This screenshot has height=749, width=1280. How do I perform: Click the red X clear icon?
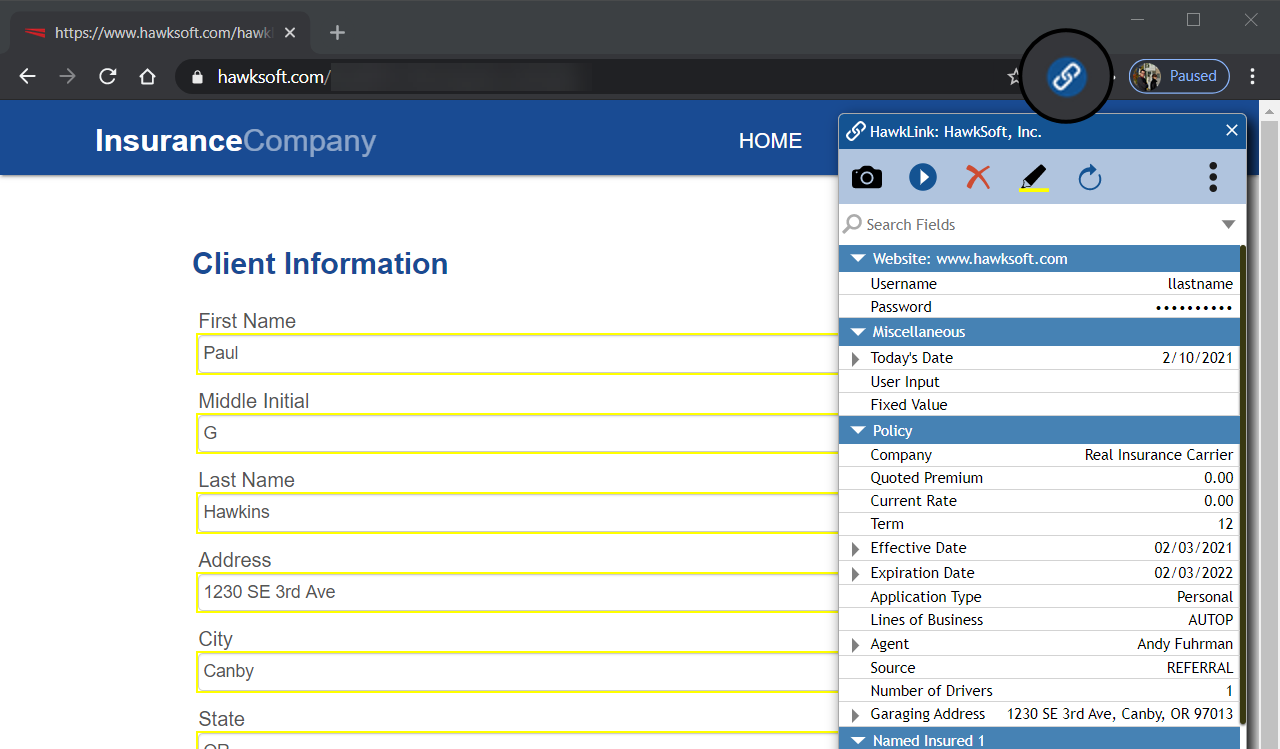coord(977,178)
